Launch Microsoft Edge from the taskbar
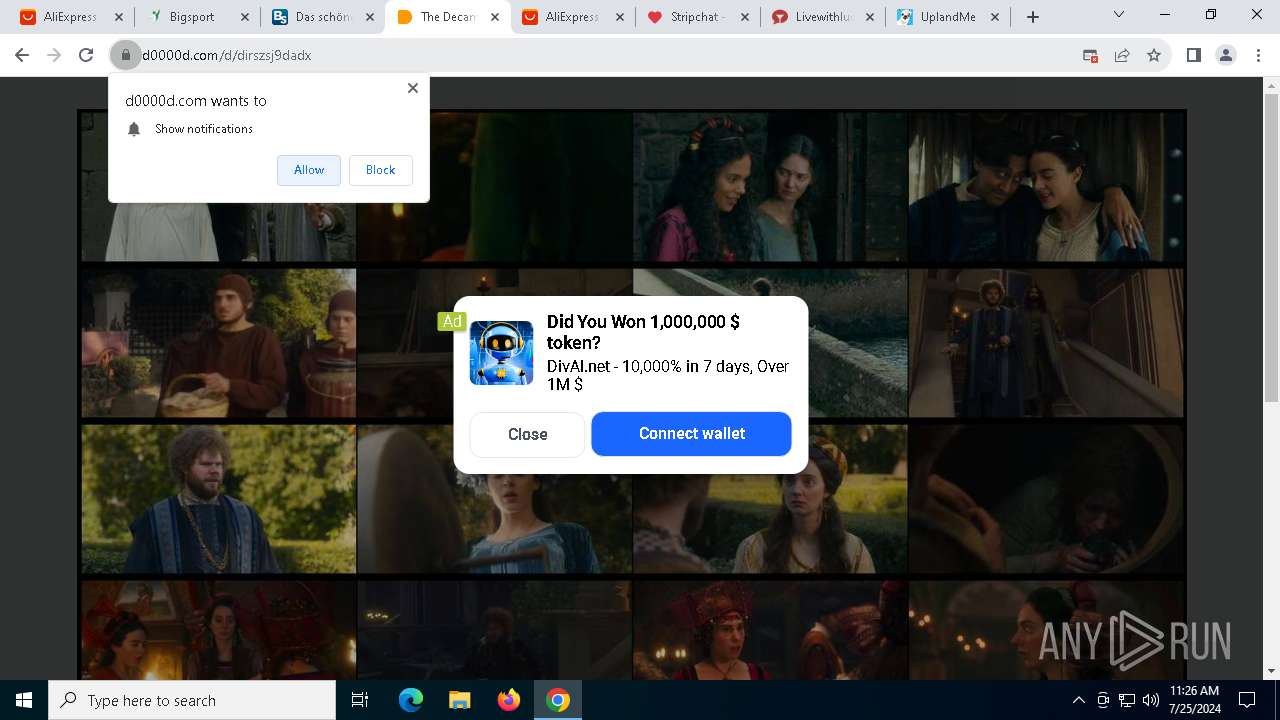 point(411,700)
